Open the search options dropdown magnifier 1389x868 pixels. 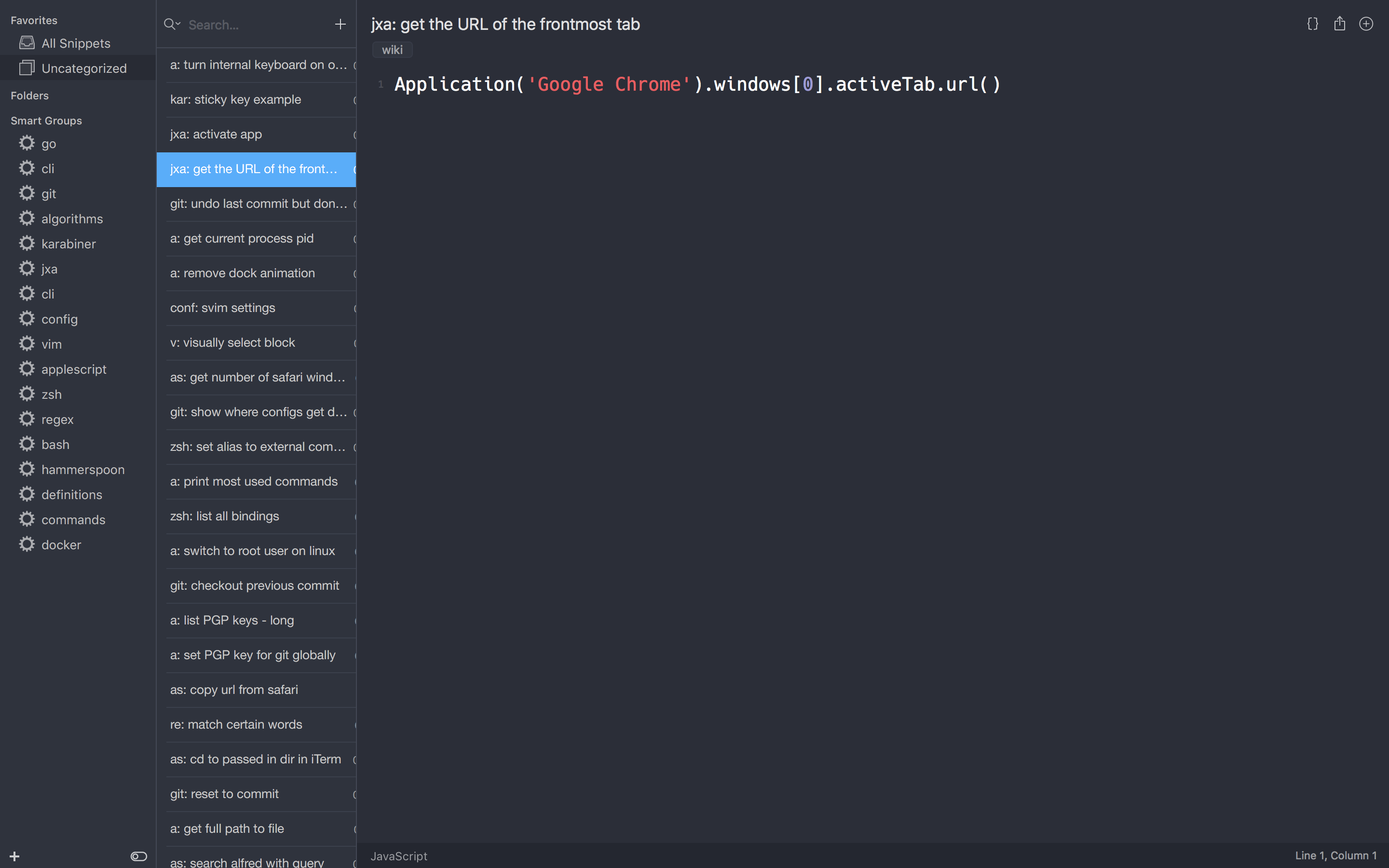(x=172, y=24)
